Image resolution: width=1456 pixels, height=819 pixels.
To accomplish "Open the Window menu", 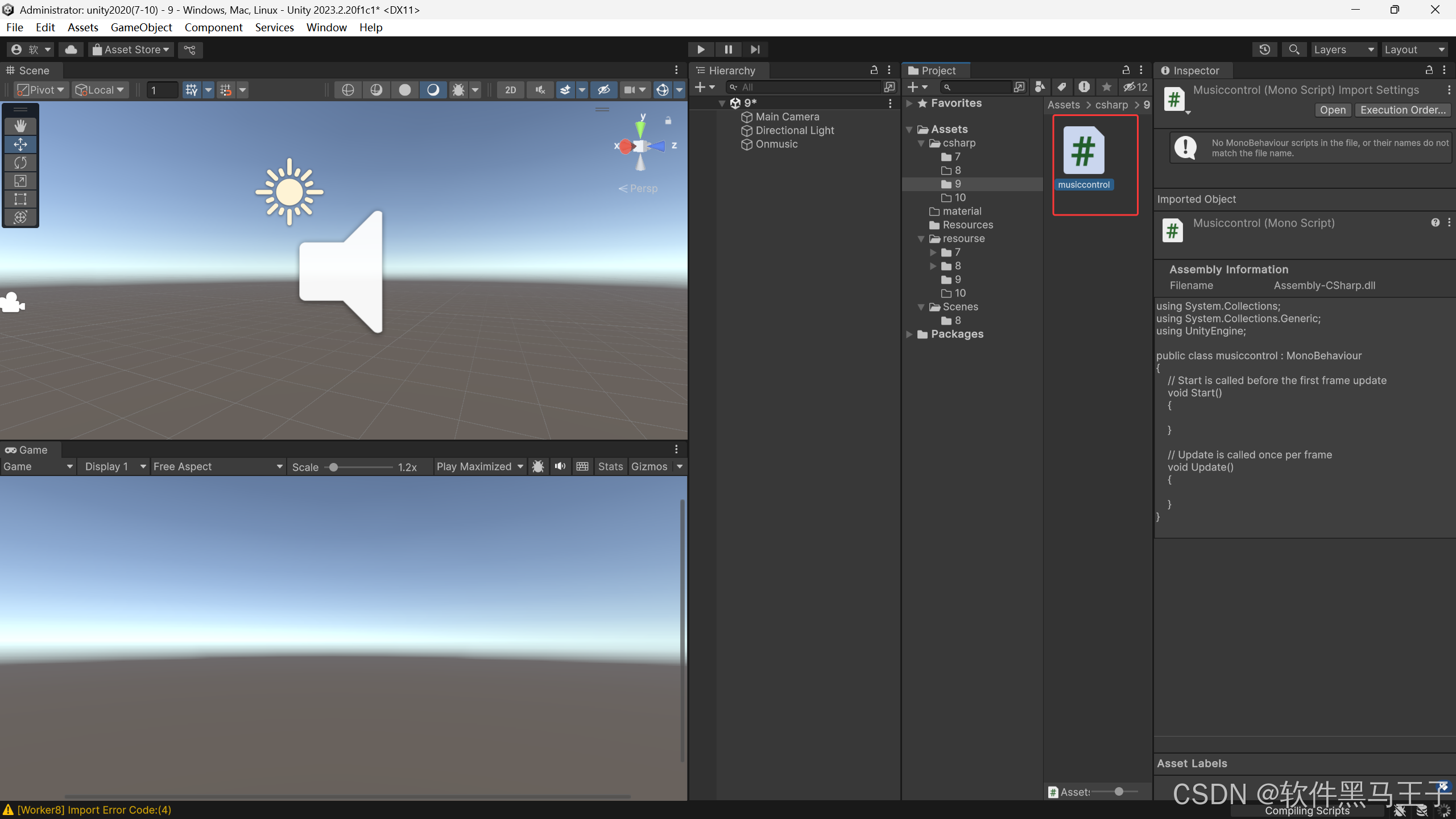I will (x=326, y=27).
